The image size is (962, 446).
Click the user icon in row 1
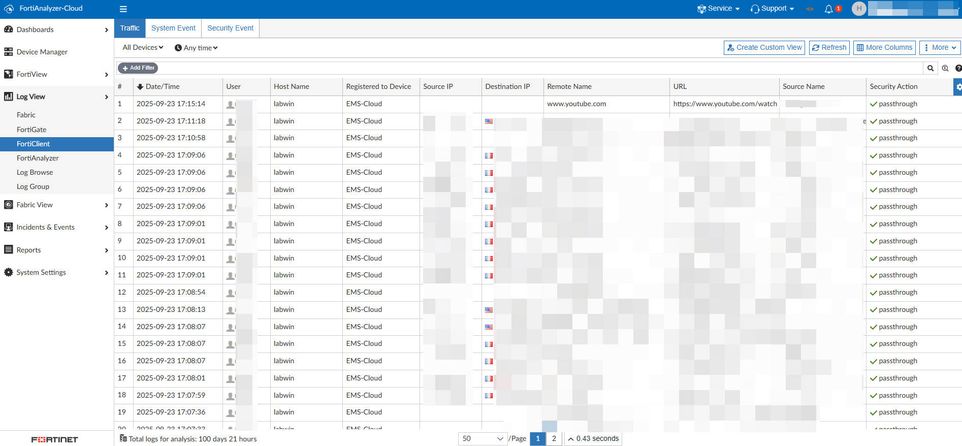coord(231,104)
